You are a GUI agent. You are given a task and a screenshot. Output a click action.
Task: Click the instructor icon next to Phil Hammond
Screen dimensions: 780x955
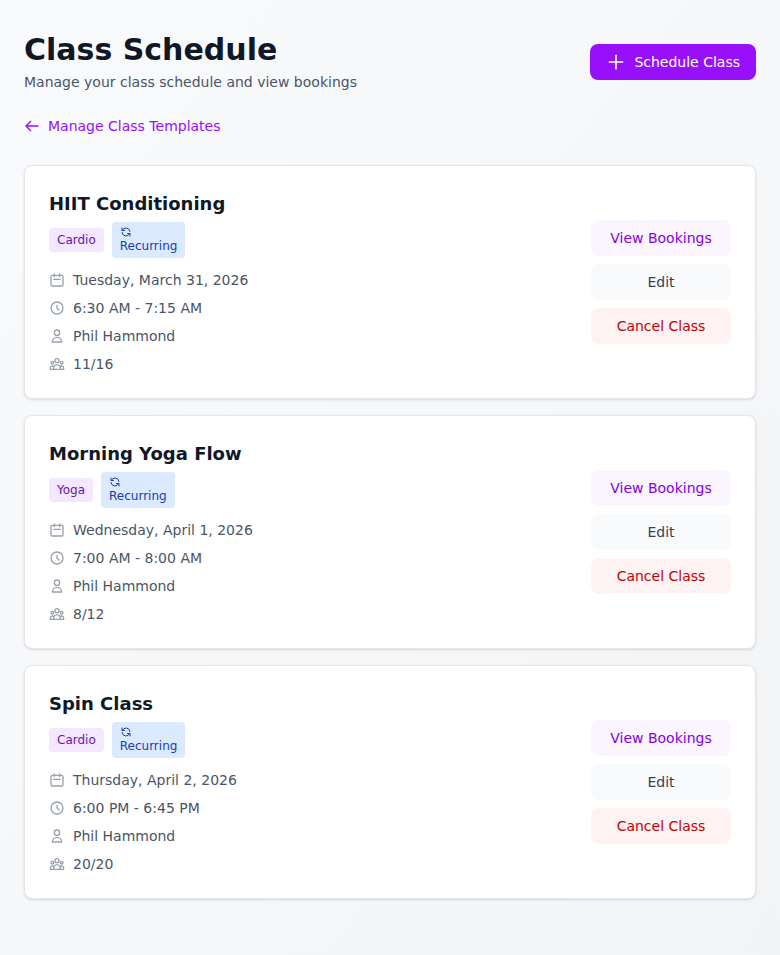tap(57, 336)
